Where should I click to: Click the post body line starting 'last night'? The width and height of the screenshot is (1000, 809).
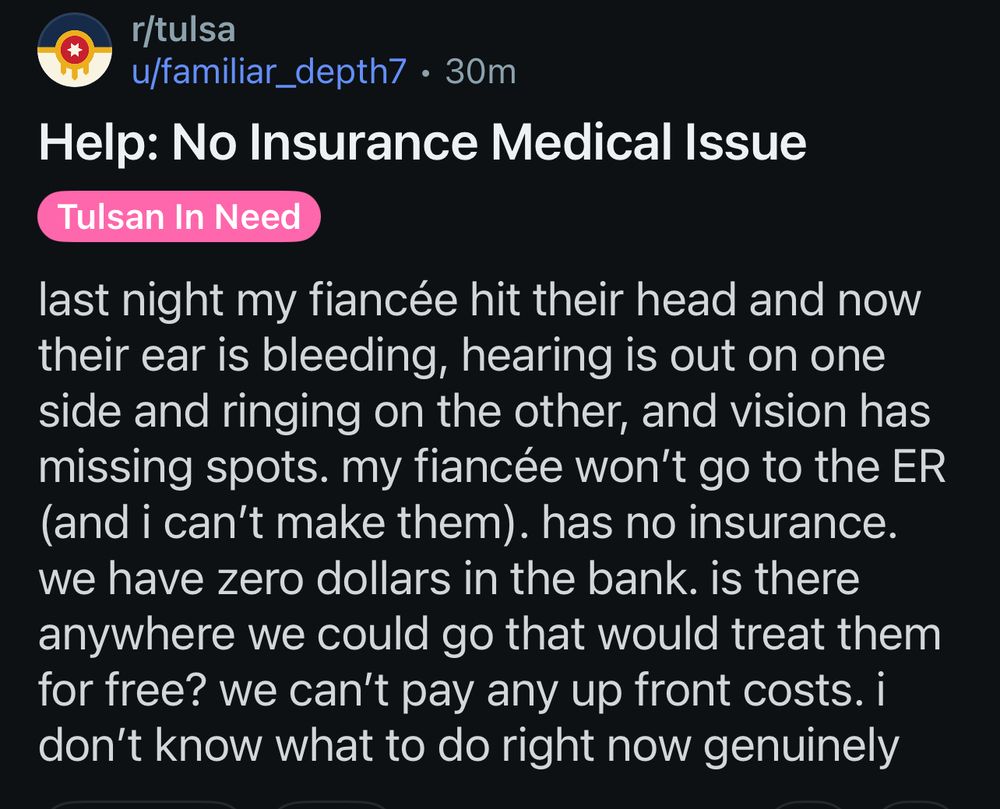click(x=480, y=300)
